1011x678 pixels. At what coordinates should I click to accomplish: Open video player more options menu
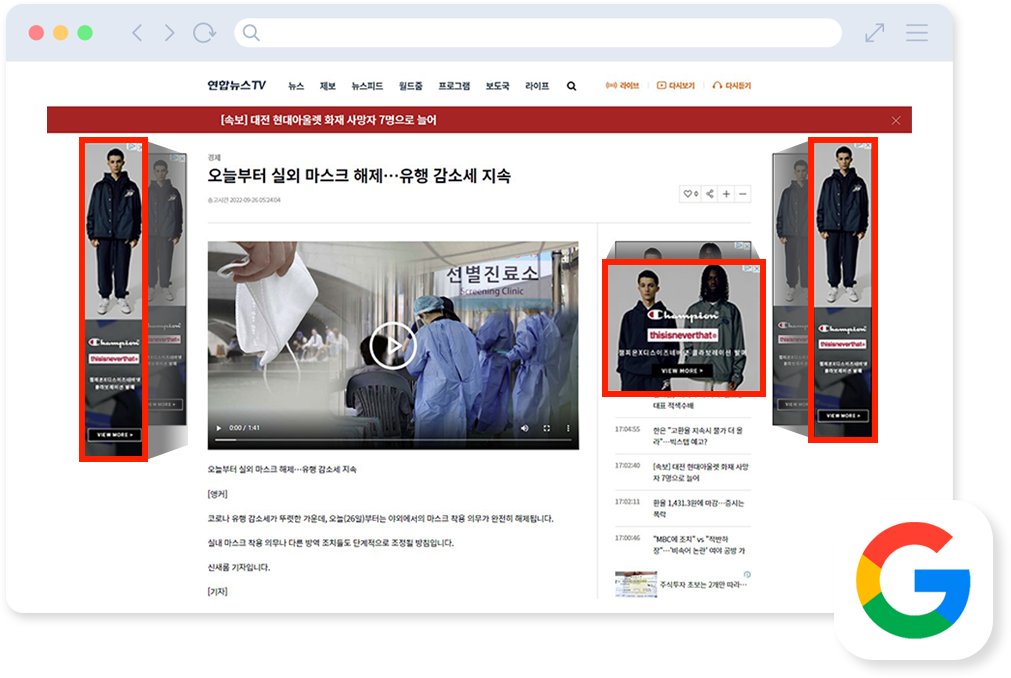[x=567, y=428]
